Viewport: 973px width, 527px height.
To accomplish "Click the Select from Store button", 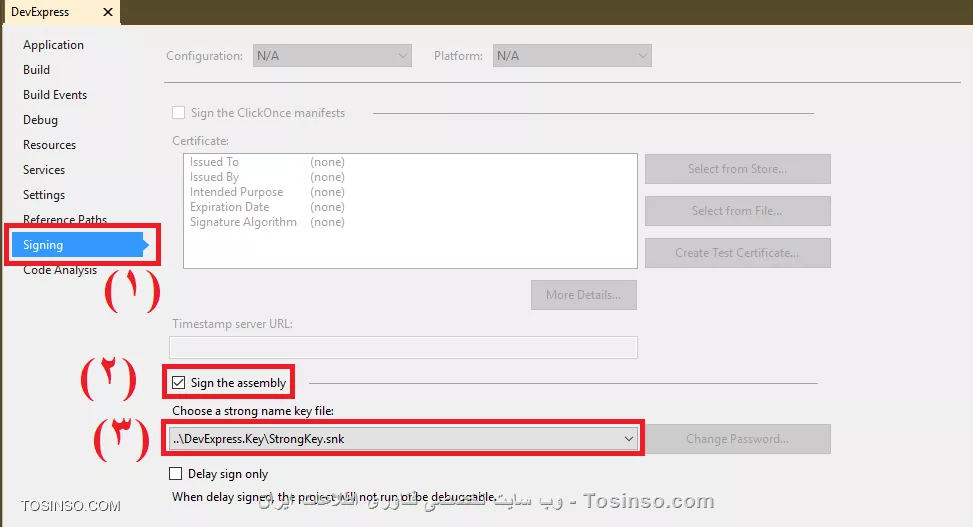I will (738, 169).
